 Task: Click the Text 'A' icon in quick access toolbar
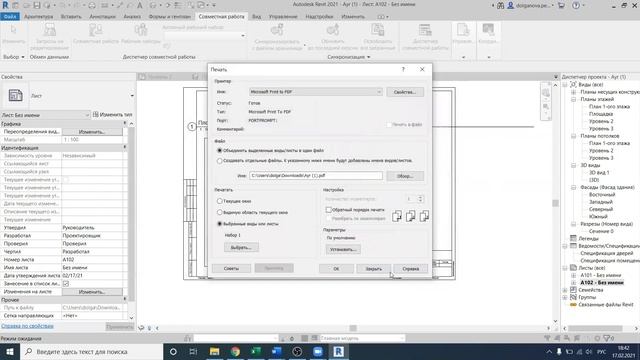click(x=140, y=5)
